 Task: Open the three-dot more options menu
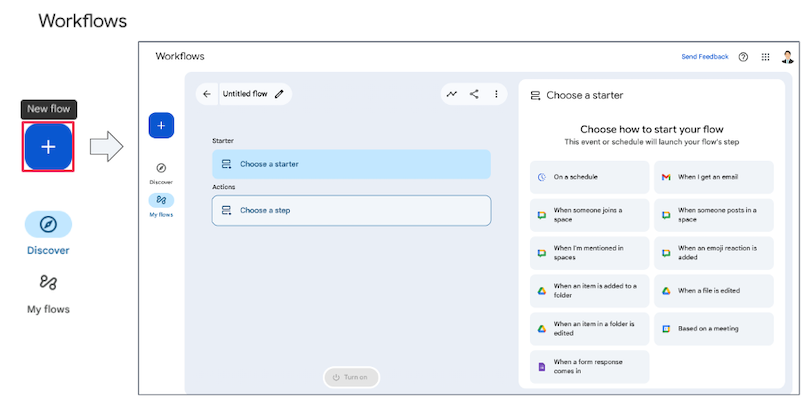click(x=496, y=94)
